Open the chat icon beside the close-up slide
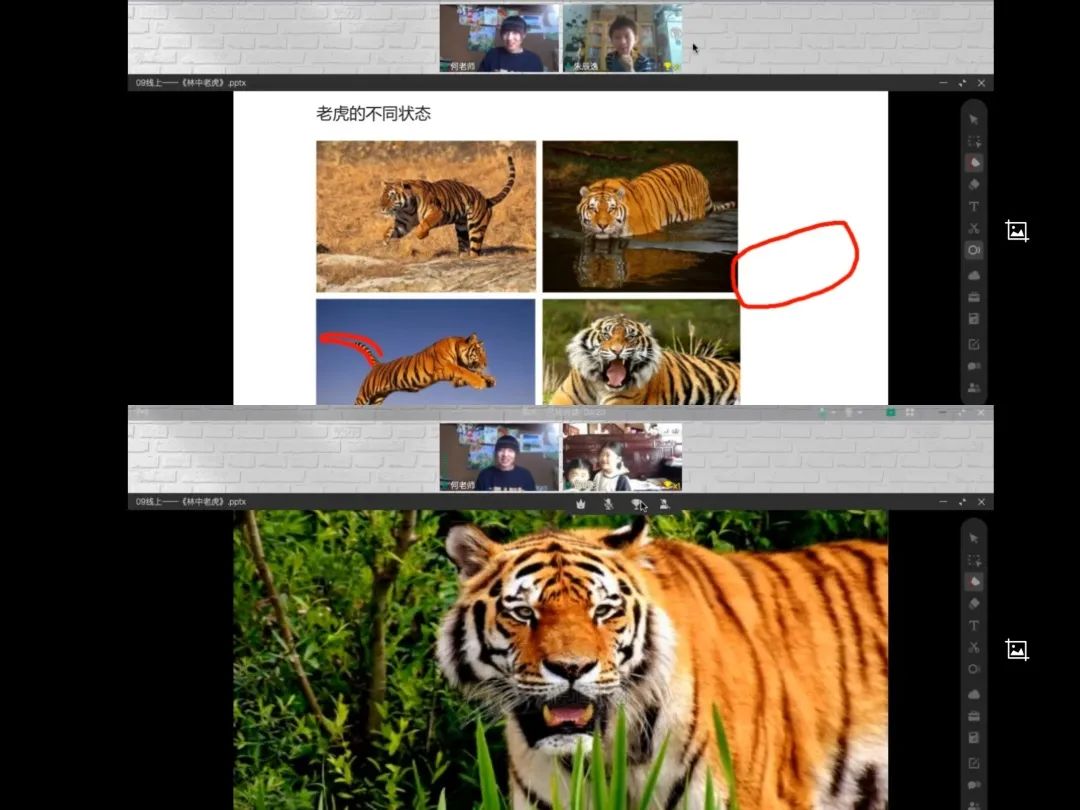1080x810 pixels. 974,785
